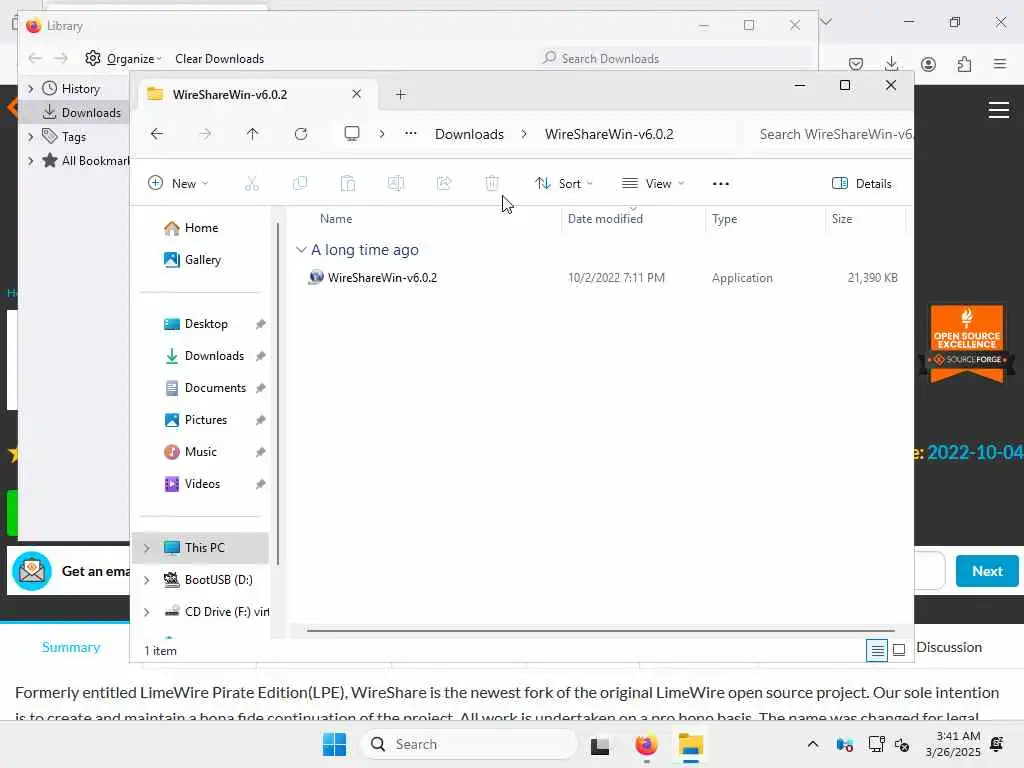Screen dimensions: 1024x768
Task: Refresh the WireShareWin folder view
Action: [x=301, y=134]
